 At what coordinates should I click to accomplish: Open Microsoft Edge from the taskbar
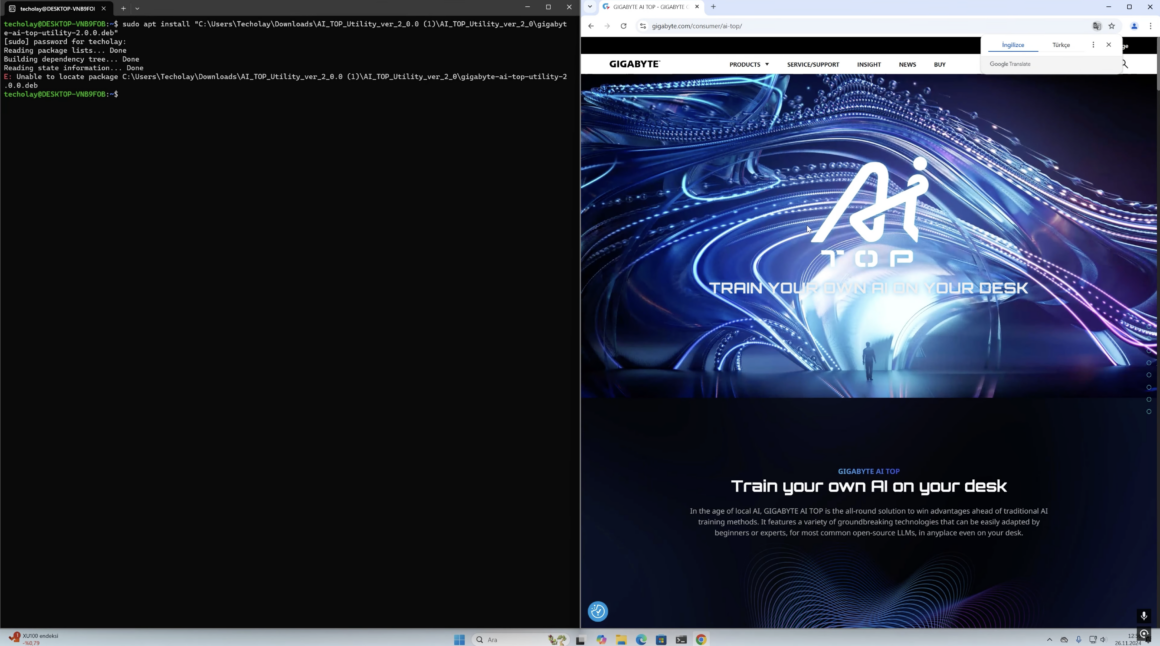641,639
